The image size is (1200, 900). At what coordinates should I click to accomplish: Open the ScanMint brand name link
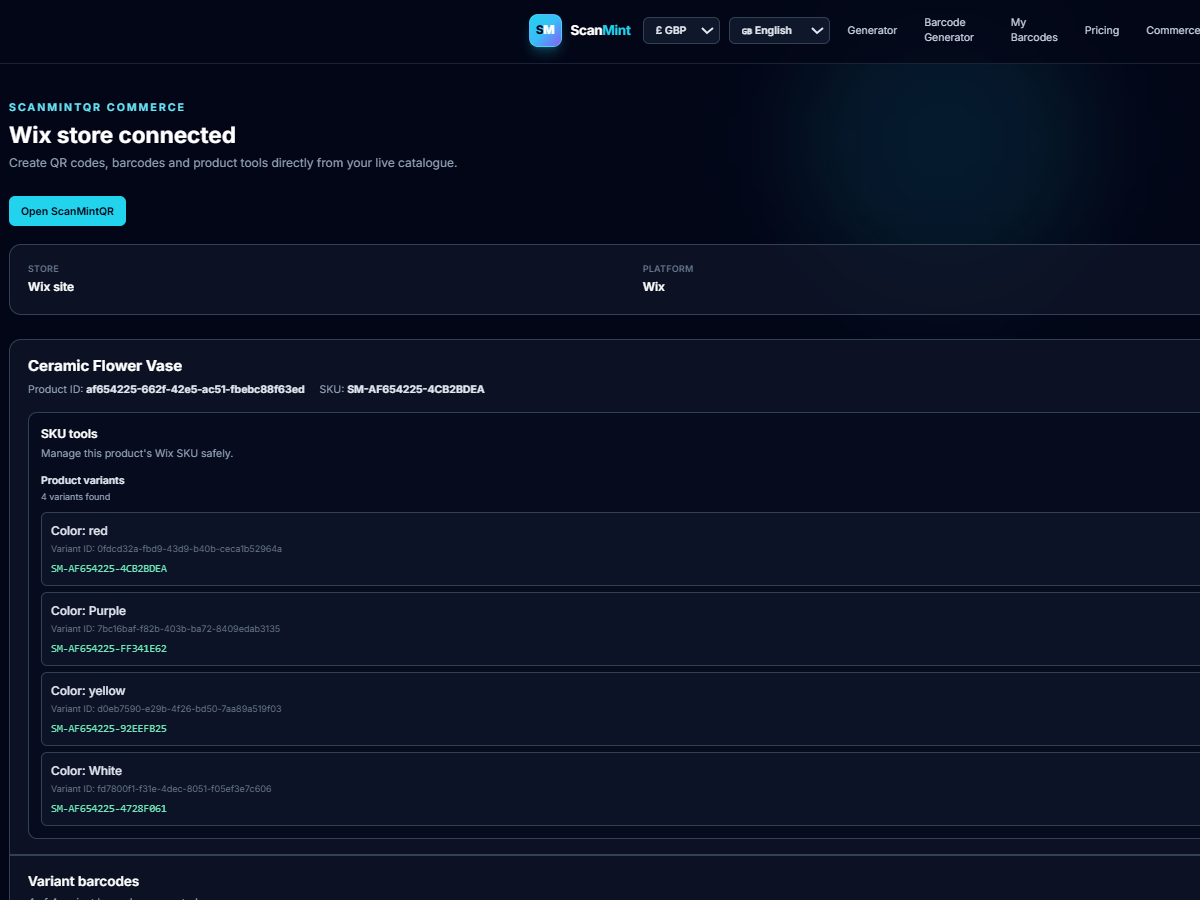pos(600,30)
